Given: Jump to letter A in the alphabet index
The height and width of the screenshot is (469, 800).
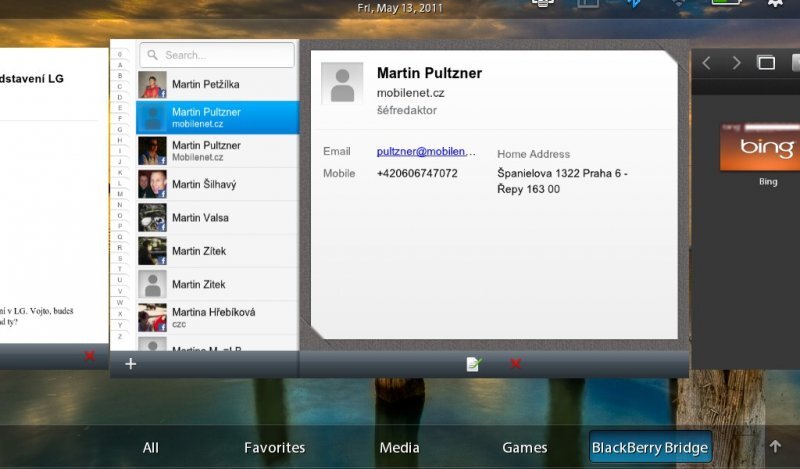Looking at the screenshot, I should [x=120, y=65].
